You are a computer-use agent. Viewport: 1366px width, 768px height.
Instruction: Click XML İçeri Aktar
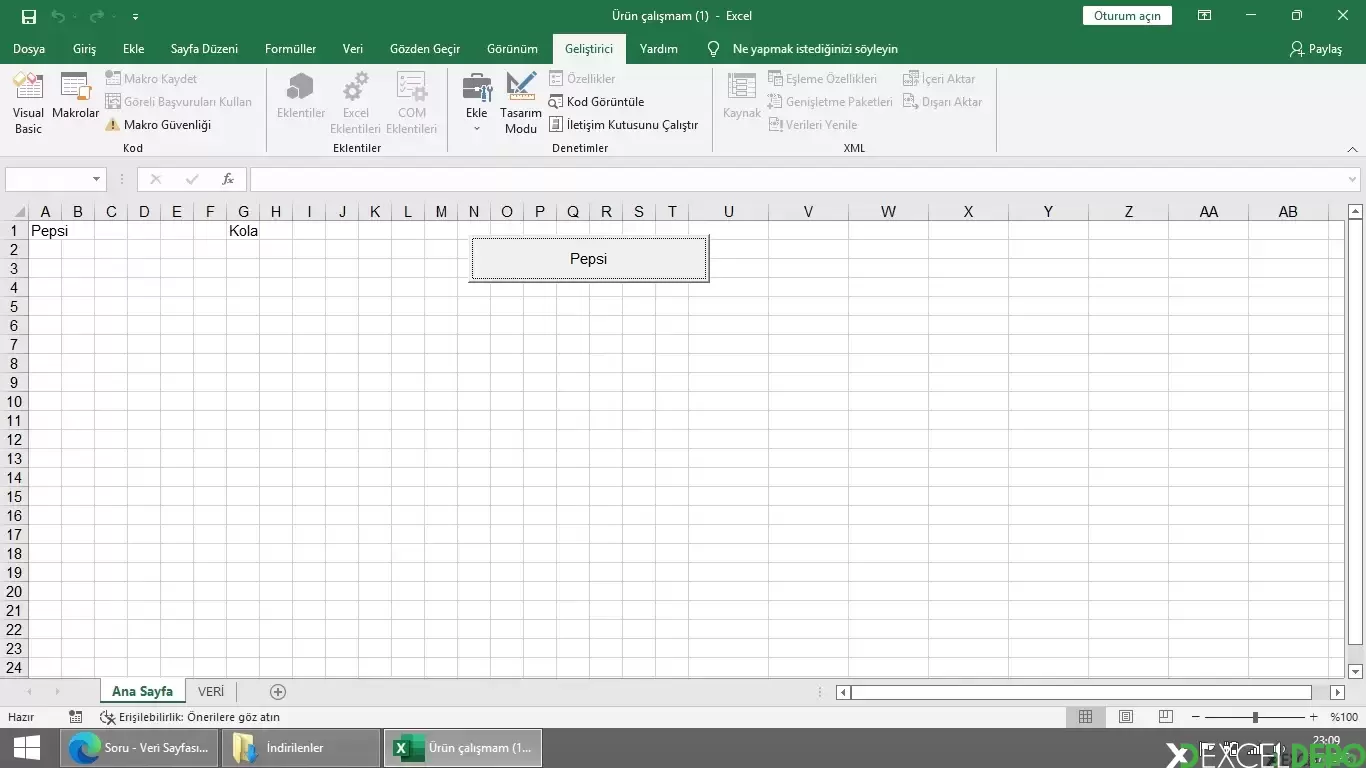coord(939,79)
